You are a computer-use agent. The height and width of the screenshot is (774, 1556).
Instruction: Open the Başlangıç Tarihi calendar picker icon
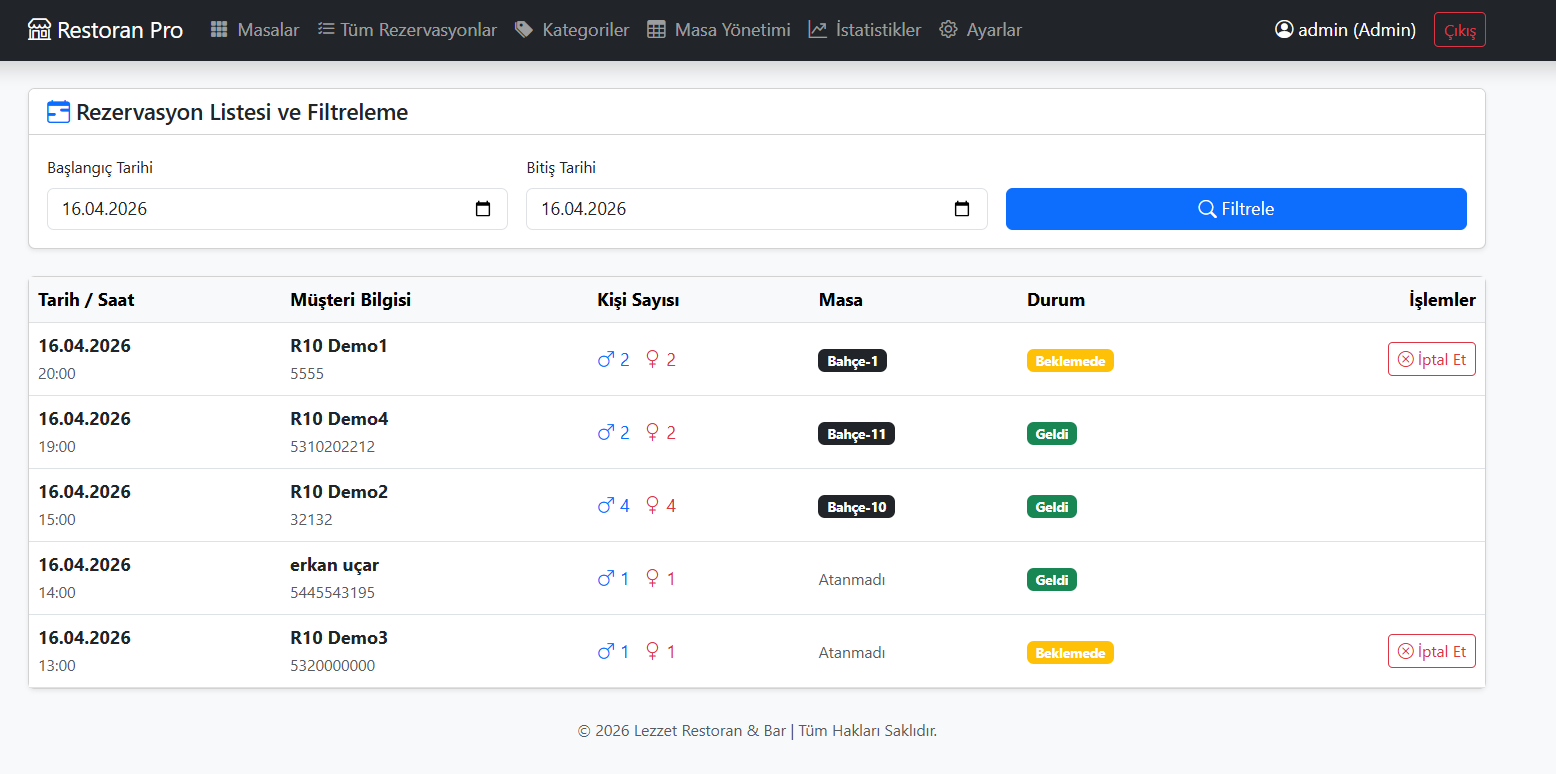coord(483,209)
